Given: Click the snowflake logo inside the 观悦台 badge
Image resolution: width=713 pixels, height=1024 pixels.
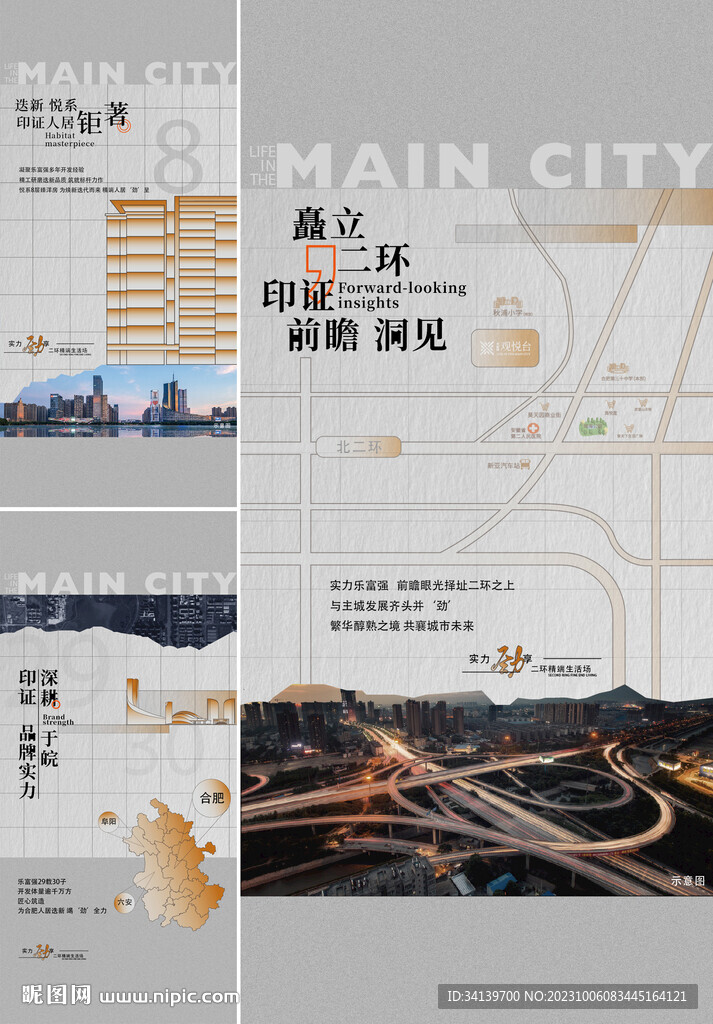Looking at the screenshot, I should click(x=487, y=347).
